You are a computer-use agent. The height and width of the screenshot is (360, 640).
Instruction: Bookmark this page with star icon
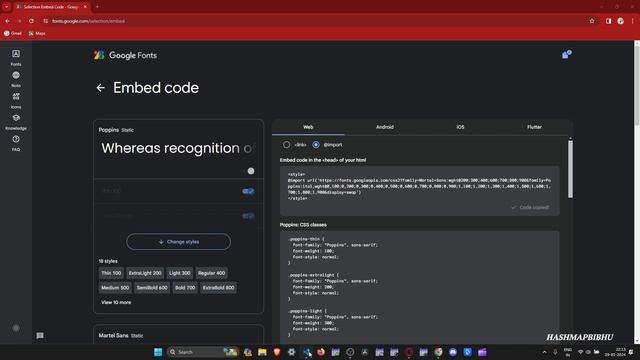coord(592,21)
